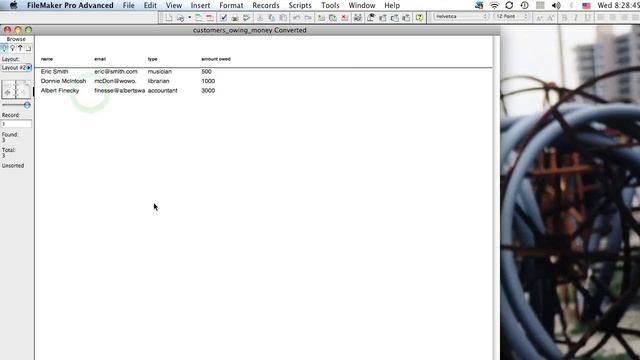640x360 pixels.
Task: Click the Find binoculars toolbar icon
Action: (358, 18)
